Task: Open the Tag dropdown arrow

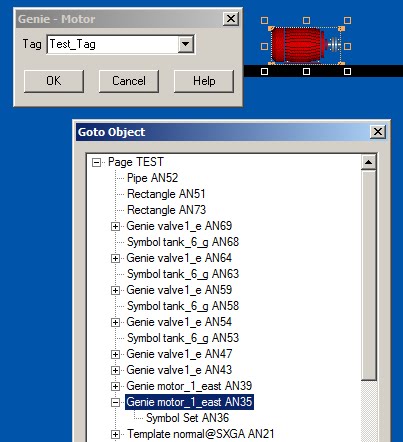Action: 185,44
